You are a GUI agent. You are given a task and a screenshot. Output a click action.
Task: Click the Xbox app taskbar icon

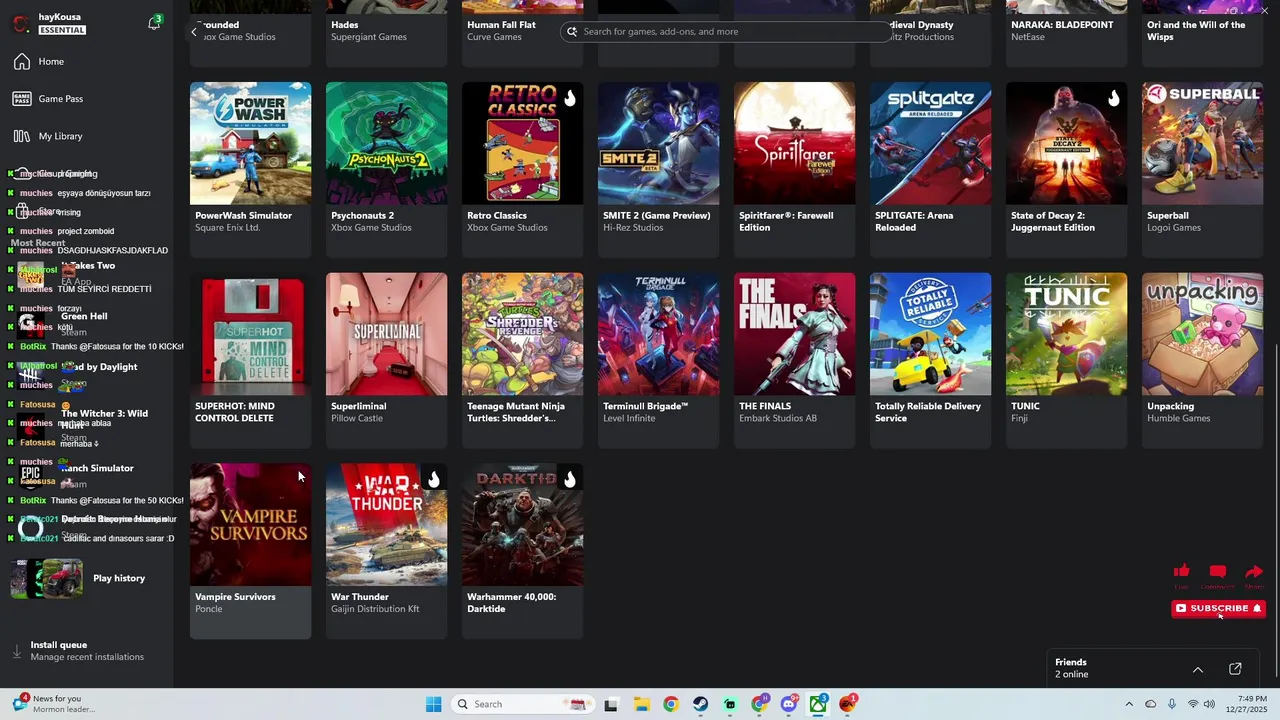click(x=819, y=704)
